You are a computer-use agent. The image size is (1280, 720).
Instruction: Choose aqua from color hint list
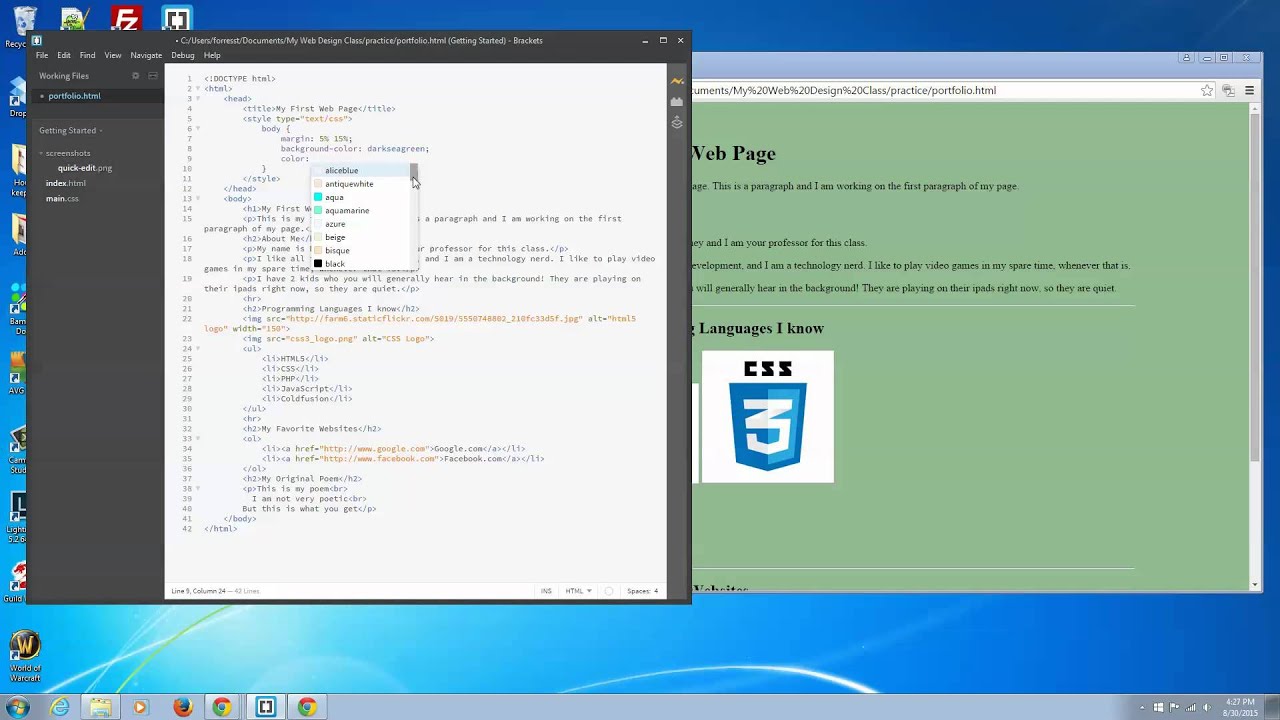pos(361,197)
